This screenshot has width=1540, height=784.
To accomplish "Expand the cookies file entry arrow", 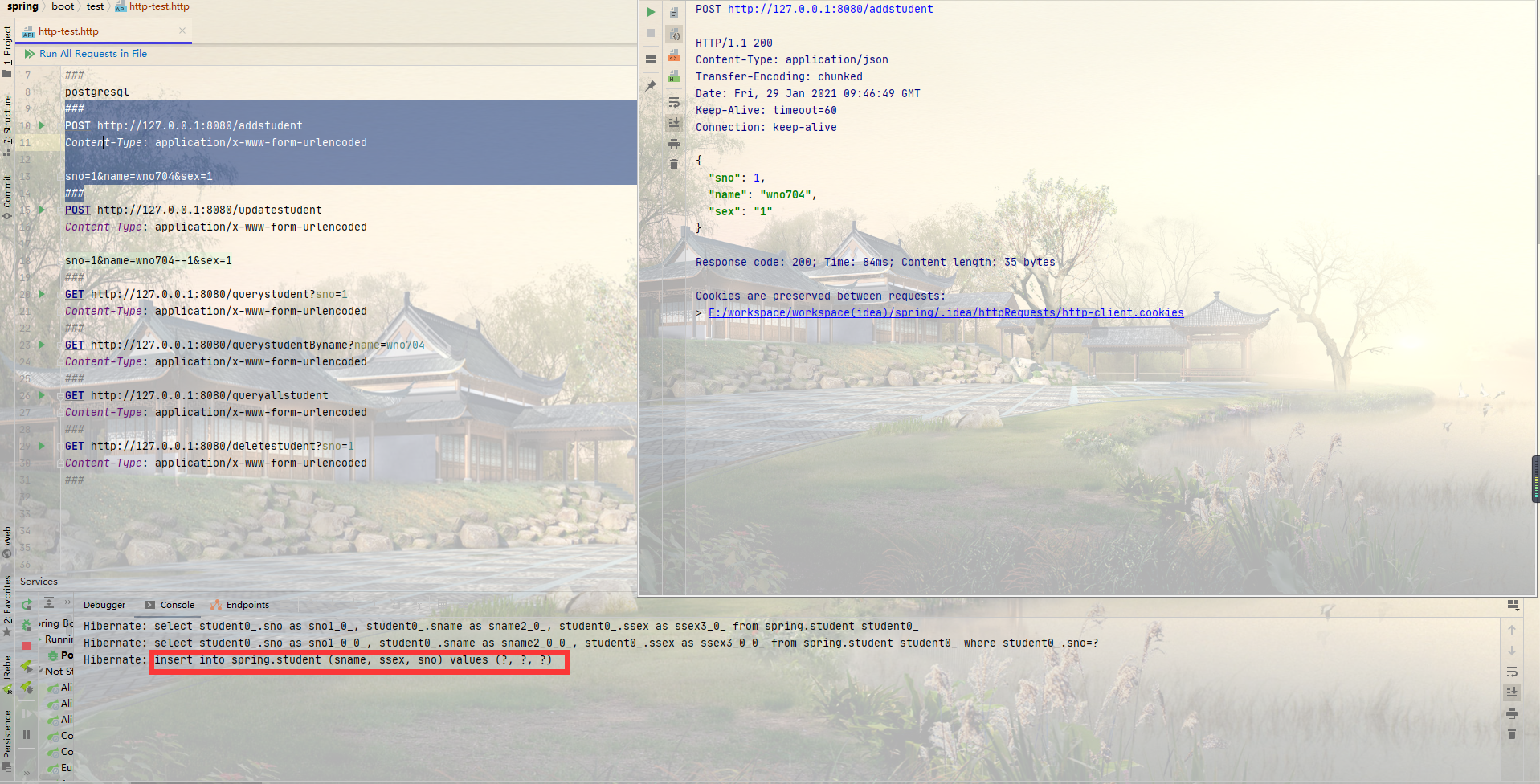I will tap(699, 313).
